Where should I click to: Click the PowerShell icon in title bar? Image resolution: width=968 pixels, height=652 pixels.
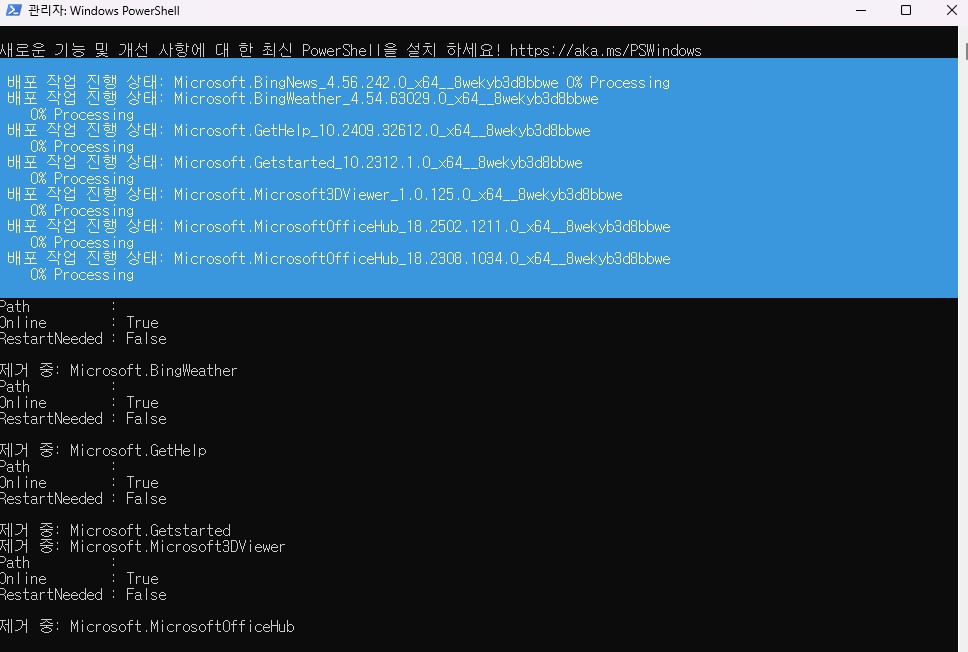pos(14,11)
